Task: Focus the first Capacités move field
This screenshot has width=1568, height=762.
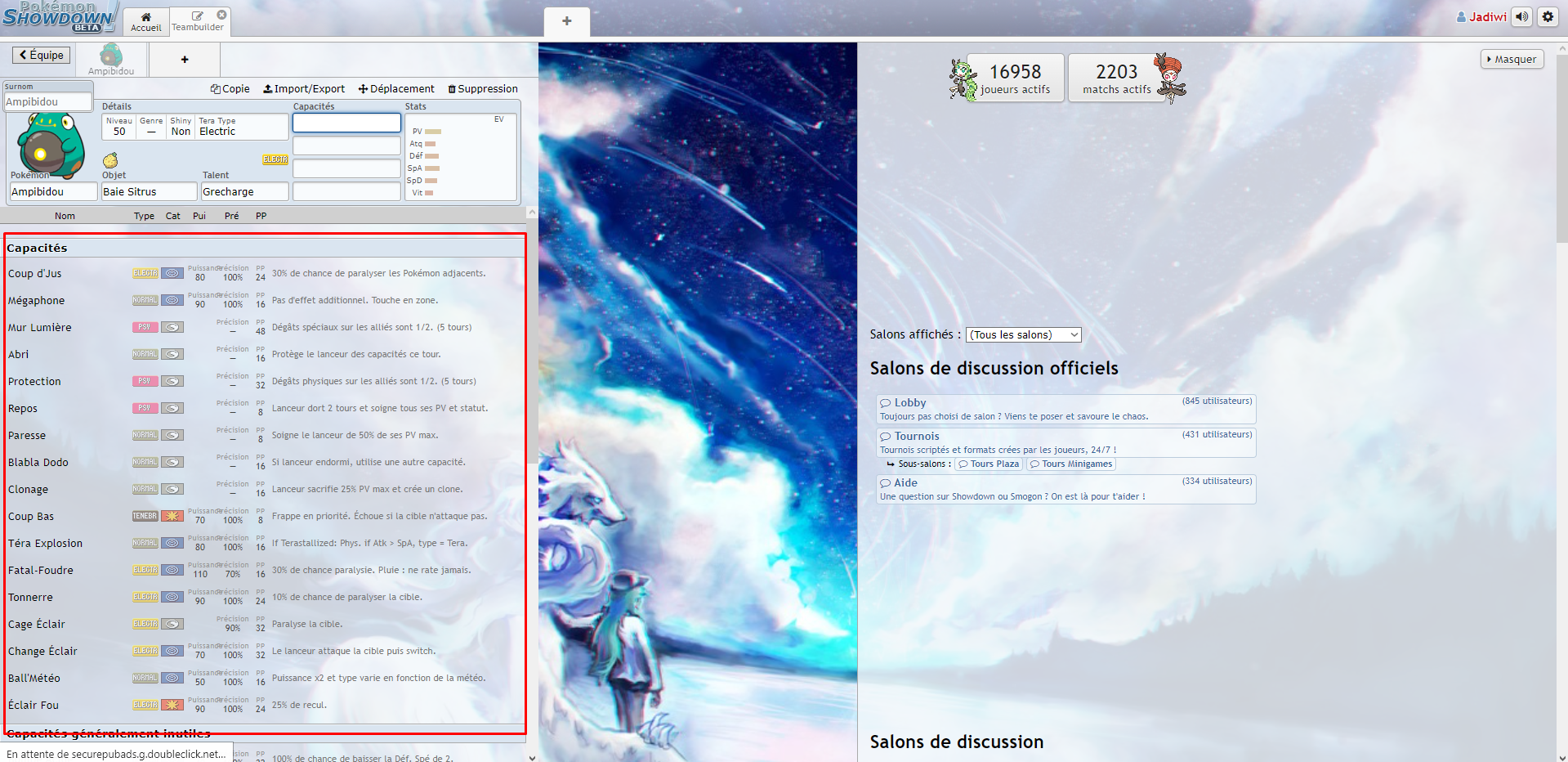Action: [x=346, y=123]
